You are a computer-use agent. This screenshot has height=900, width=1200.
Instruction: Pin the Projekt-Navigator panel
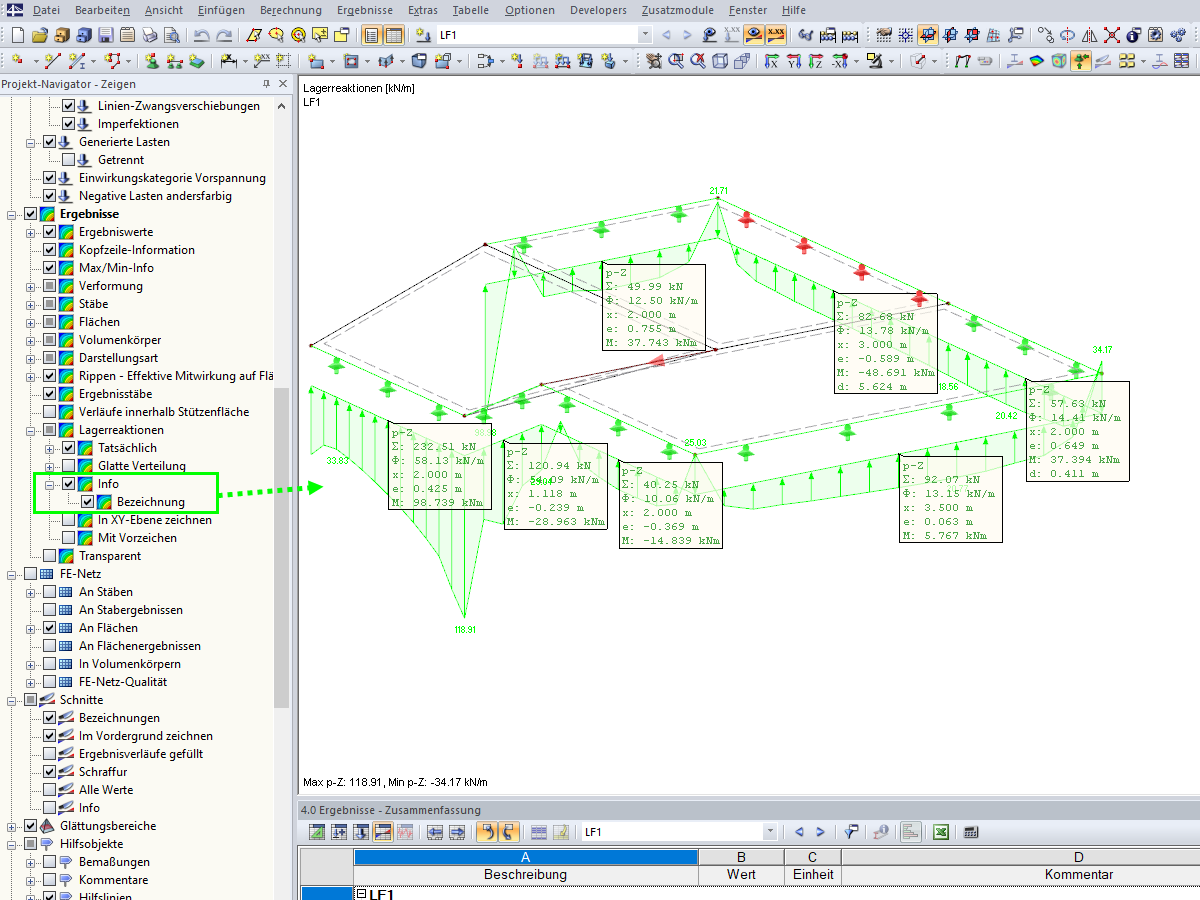coord(266,85)
